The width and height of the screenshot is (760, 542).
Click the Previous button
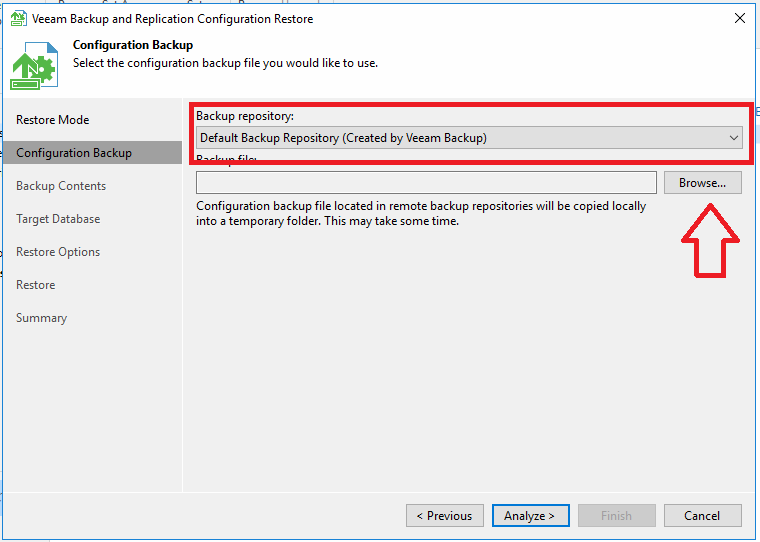444,515
